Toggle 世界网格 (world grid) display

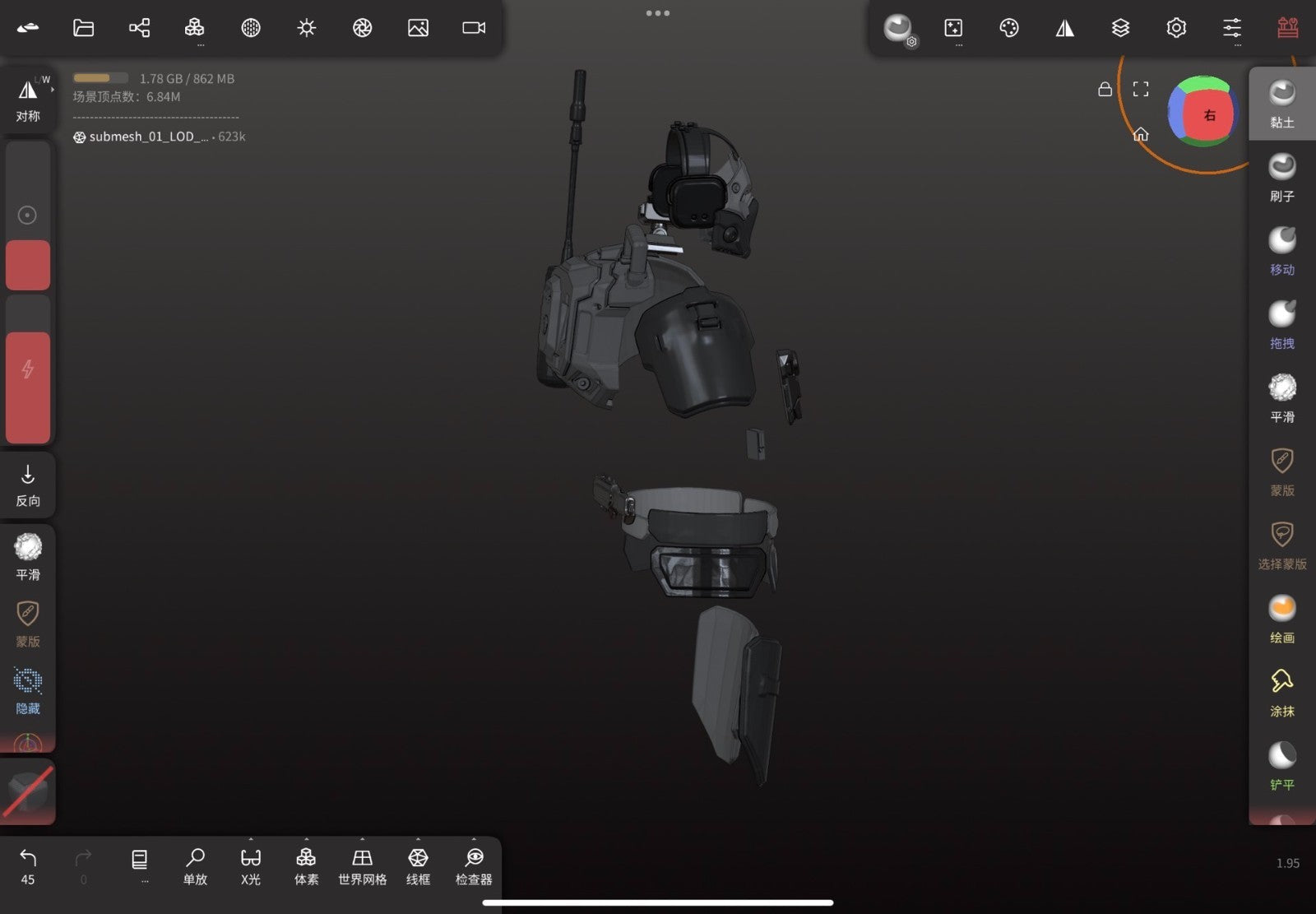coord(362,866)
